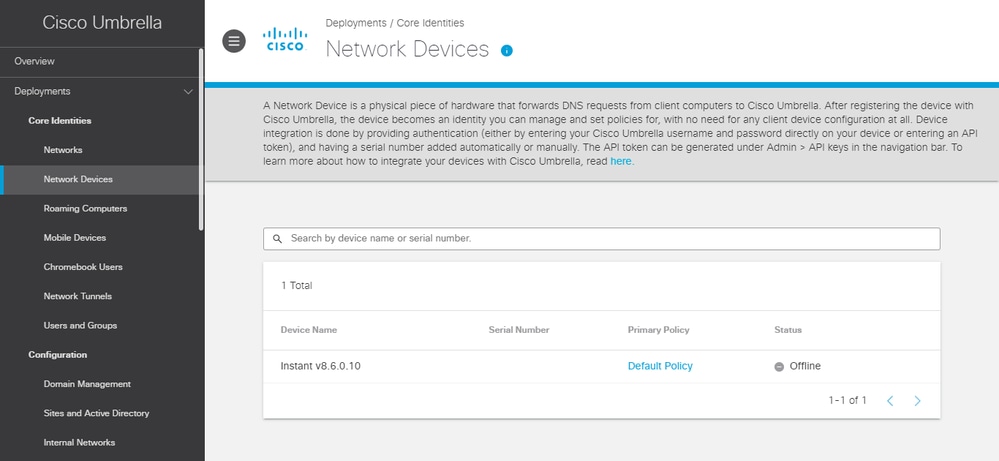
Task: Click the Offline status icon
Action: (779, 367)
